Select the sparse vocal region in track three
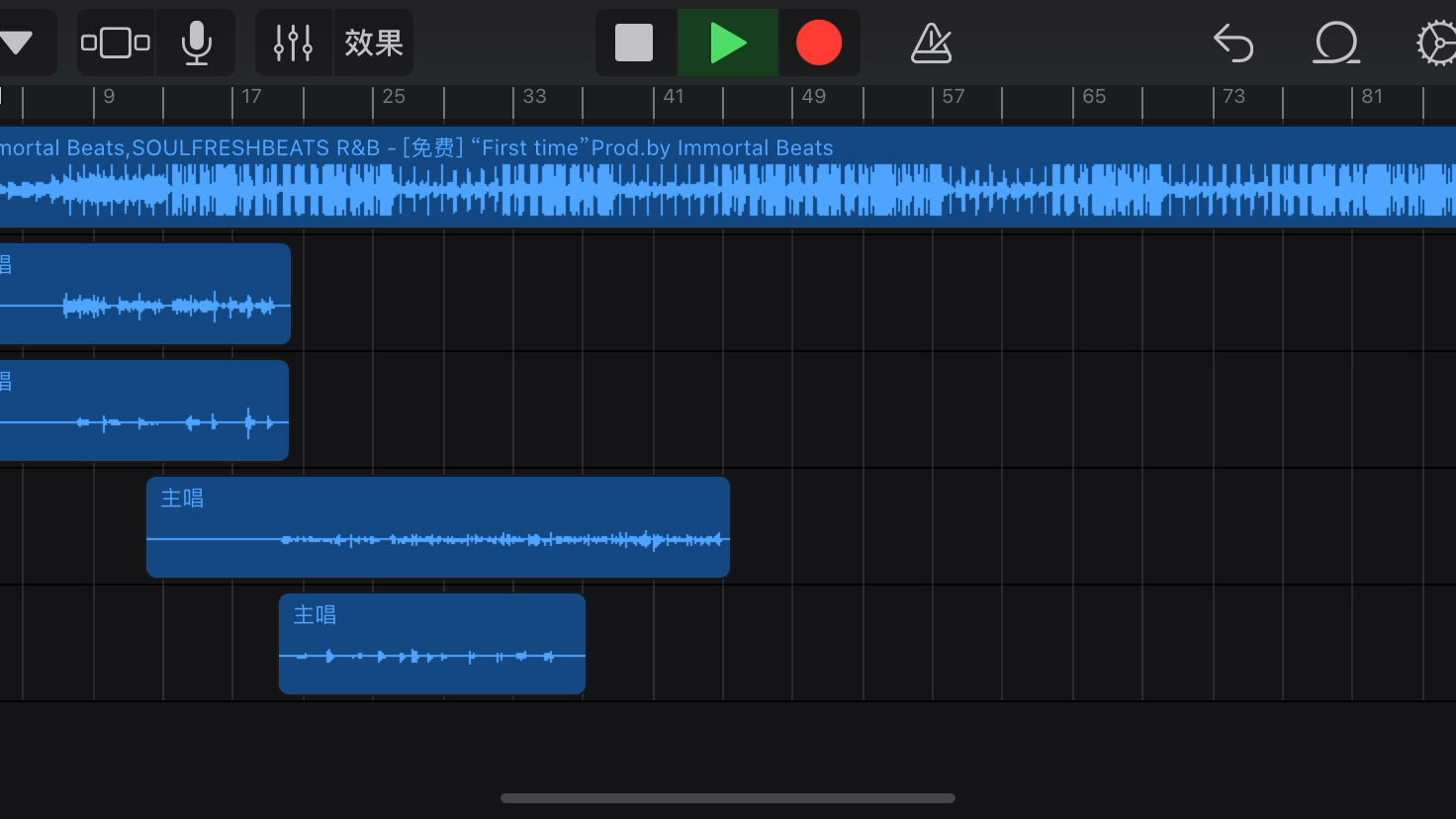Viewport: 1456px width, 819px height. (x=144, y=410)
